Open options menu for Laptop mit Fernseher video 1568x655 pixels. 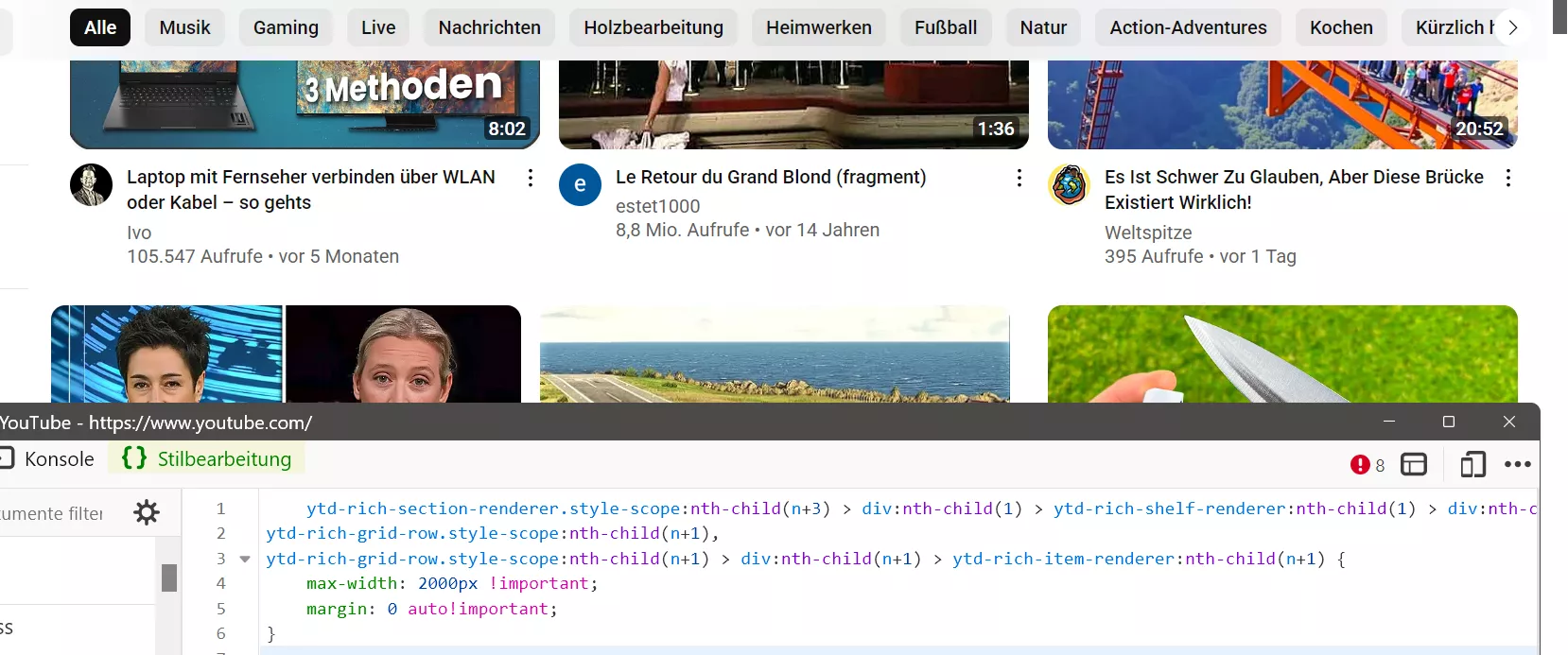pos(531,178)
